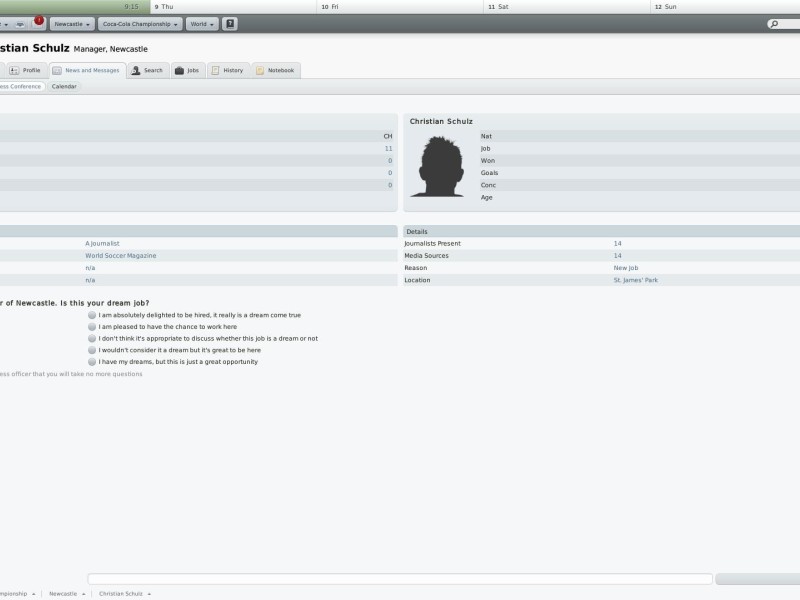Click the Notebook icon on the tab row

click(x=261, y=70)
